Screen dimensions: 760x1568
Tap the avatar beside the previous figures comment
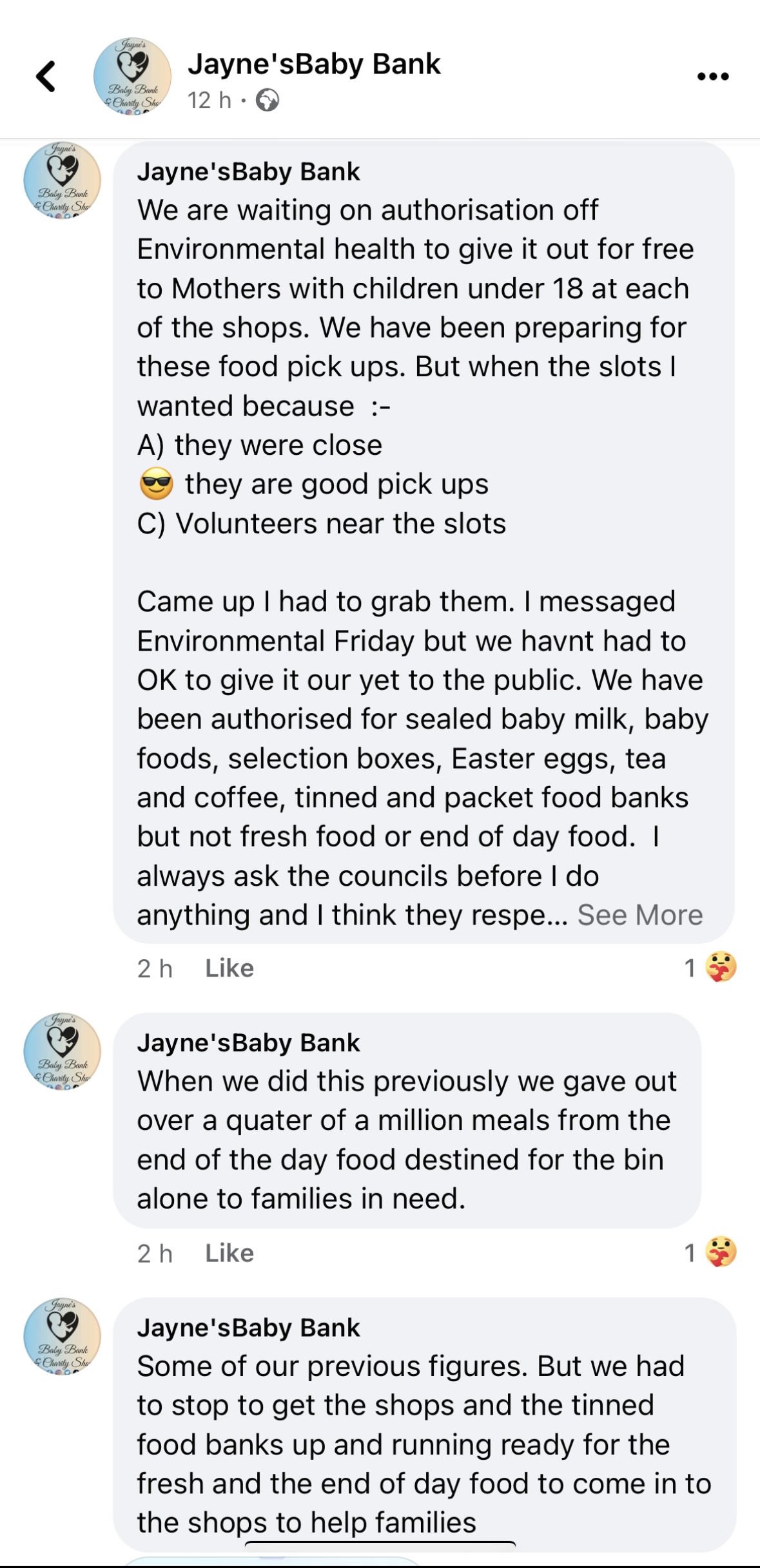[62, 1337]
